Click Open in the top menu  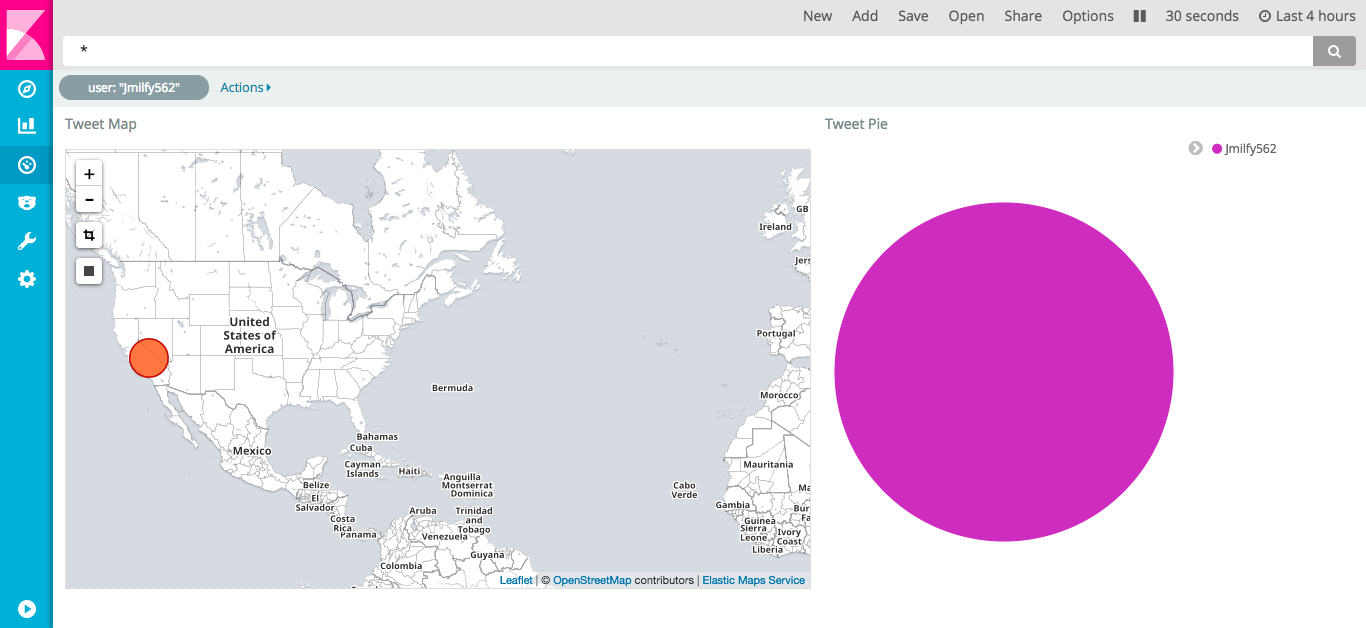click(966, 16)
